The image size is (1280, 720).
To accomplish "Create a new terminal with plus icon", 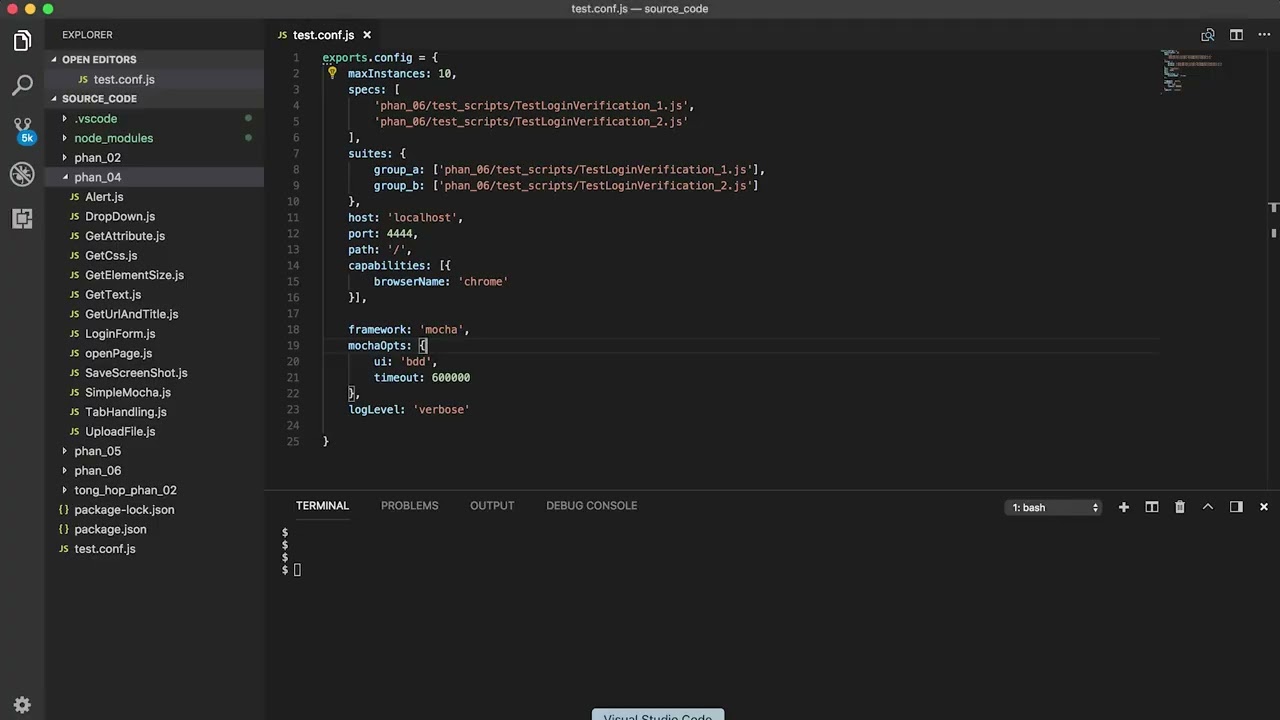I will click(1124, 507).
